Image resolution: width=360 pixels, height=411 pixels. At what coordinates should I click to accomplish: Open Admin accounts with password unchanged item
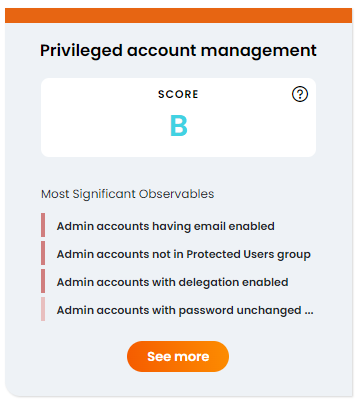click(185, 310)
